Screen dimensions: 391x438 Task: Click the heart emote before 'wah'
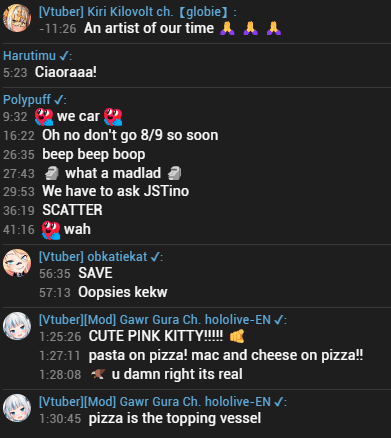coord(51,230)
